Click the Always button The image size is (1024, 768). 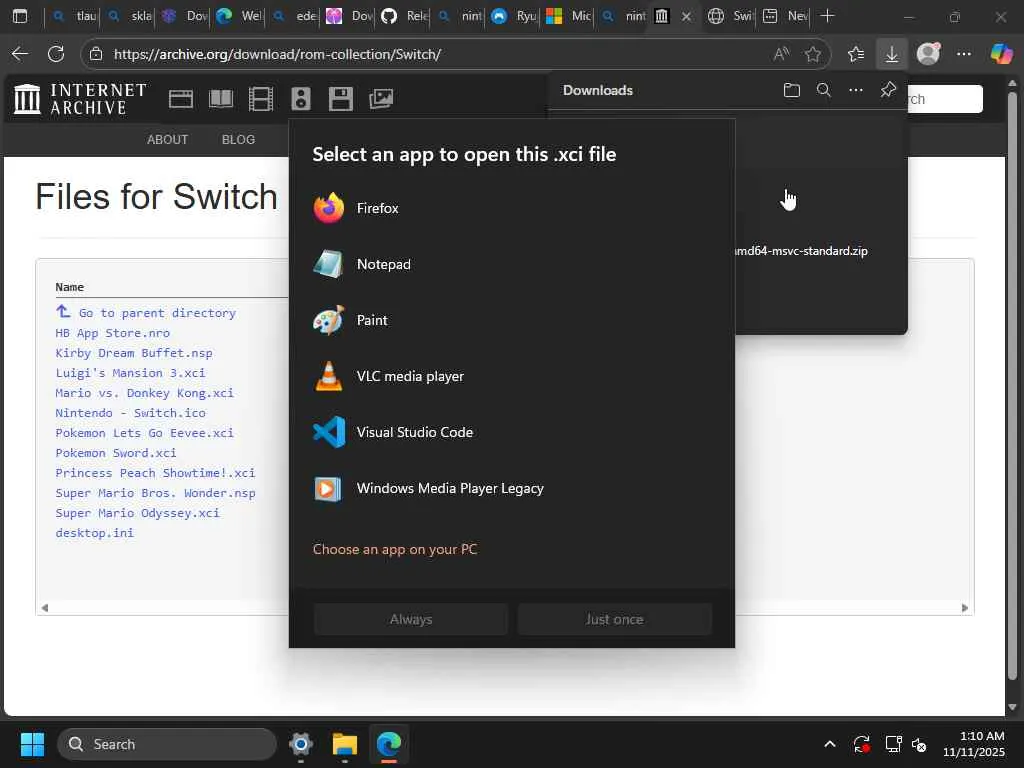pyautogui.click(x=411, y=619)
